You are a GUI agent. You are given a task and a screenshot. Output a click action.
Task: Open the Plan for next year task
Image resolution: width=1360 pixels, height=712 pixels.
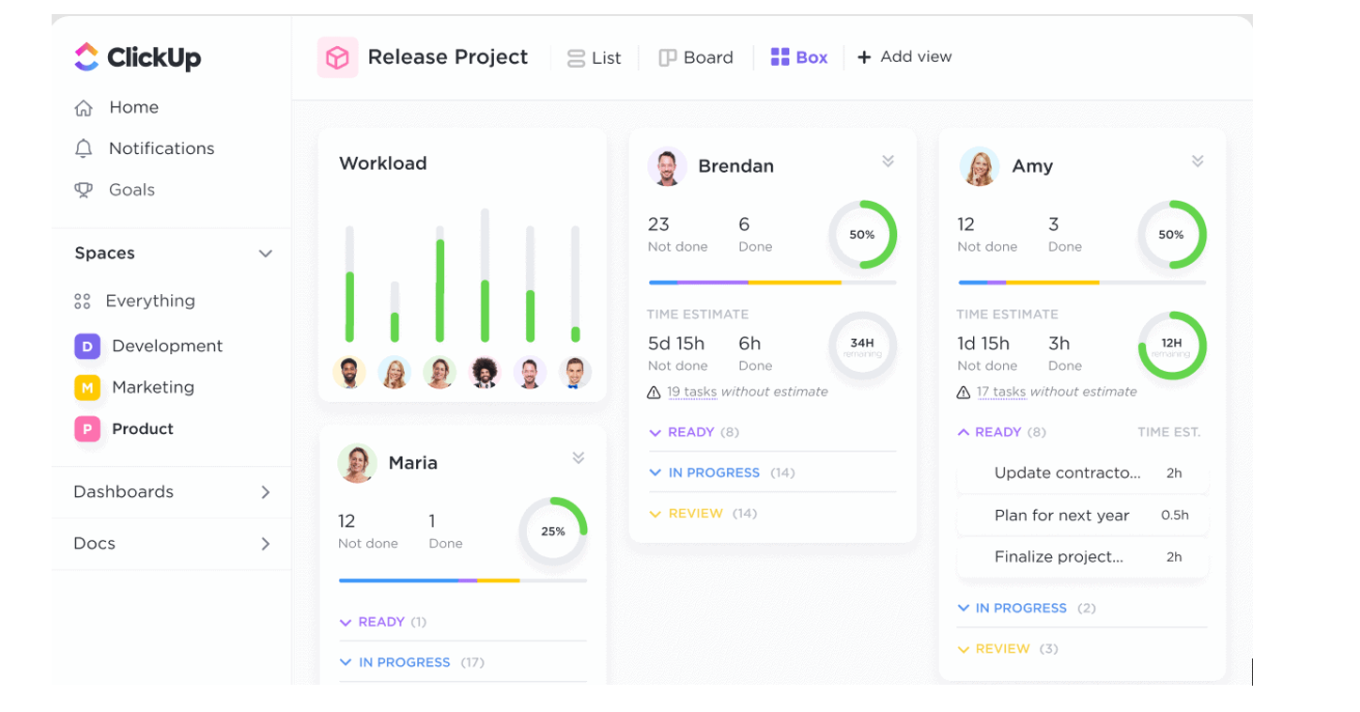pyautogui.click(x=1061, y=515)
